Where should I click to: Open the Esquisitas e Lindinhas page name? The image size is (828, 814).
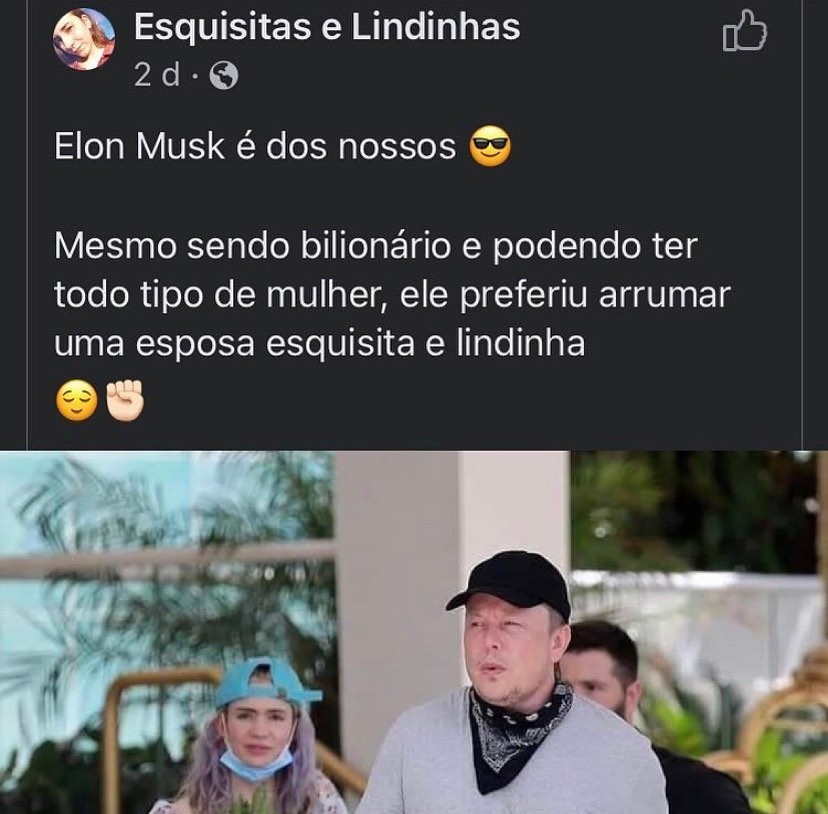pos(327,26)
